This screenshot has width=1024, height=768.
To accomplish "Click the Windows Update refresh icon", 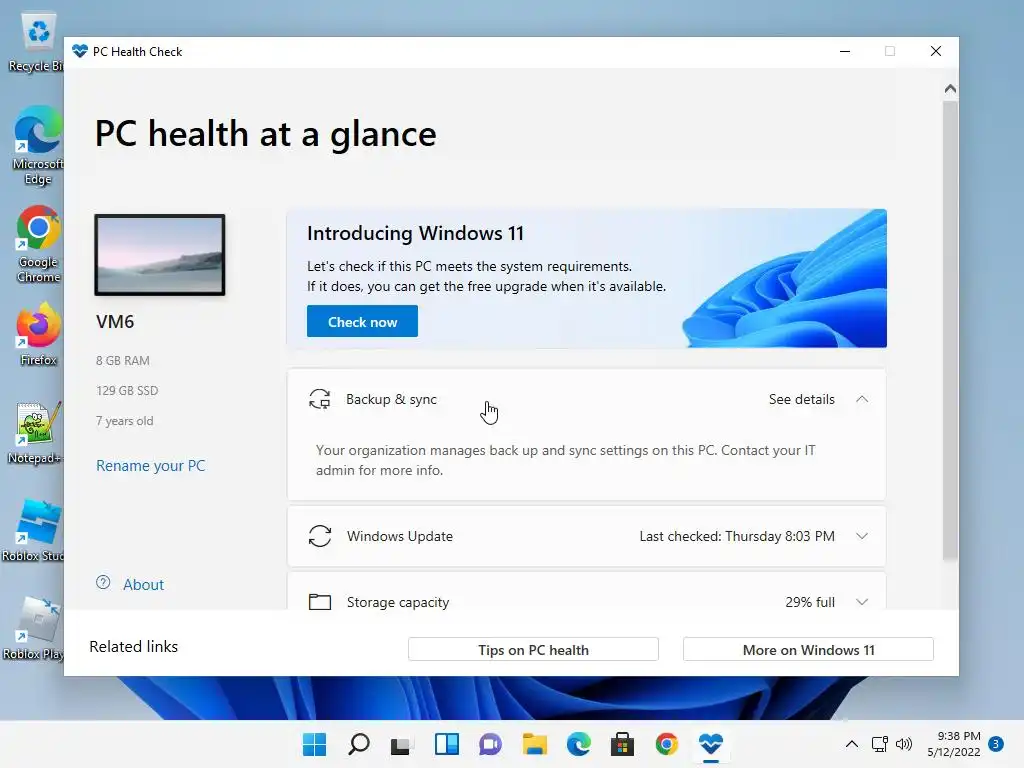I will (319, 536).
